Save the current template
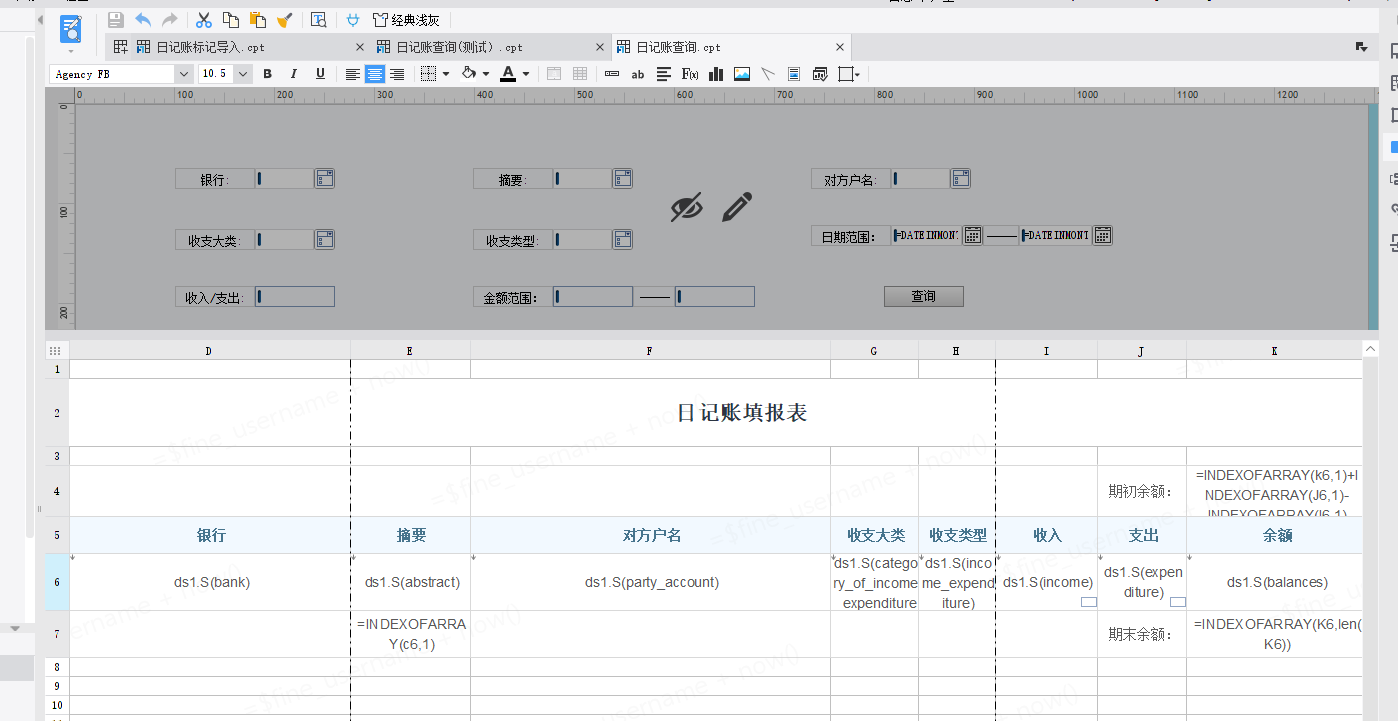This screenshot has height=721, width=1398. click(116, 20)
